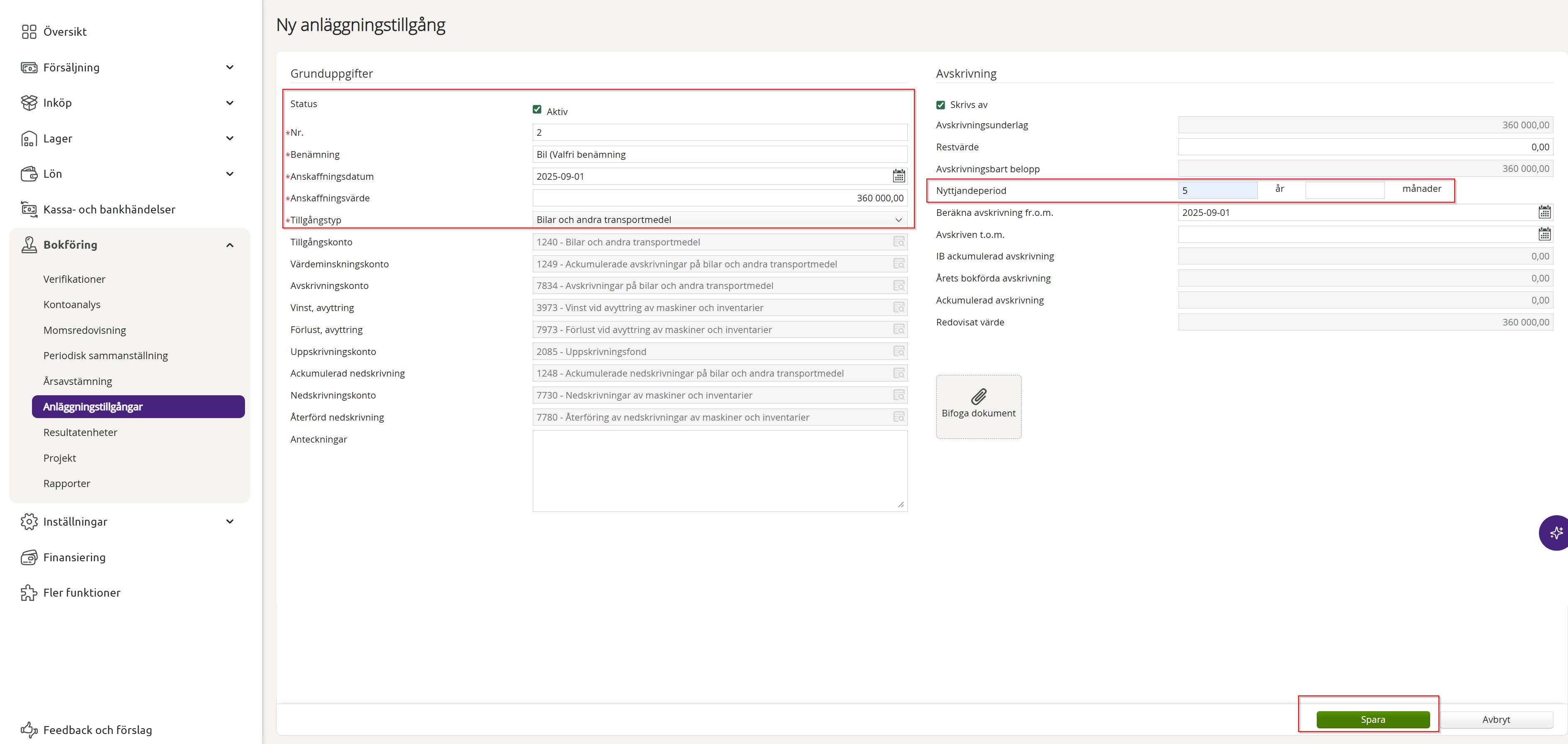Click lookup icon beside Uppskrivningskonto field

point(899,352)
